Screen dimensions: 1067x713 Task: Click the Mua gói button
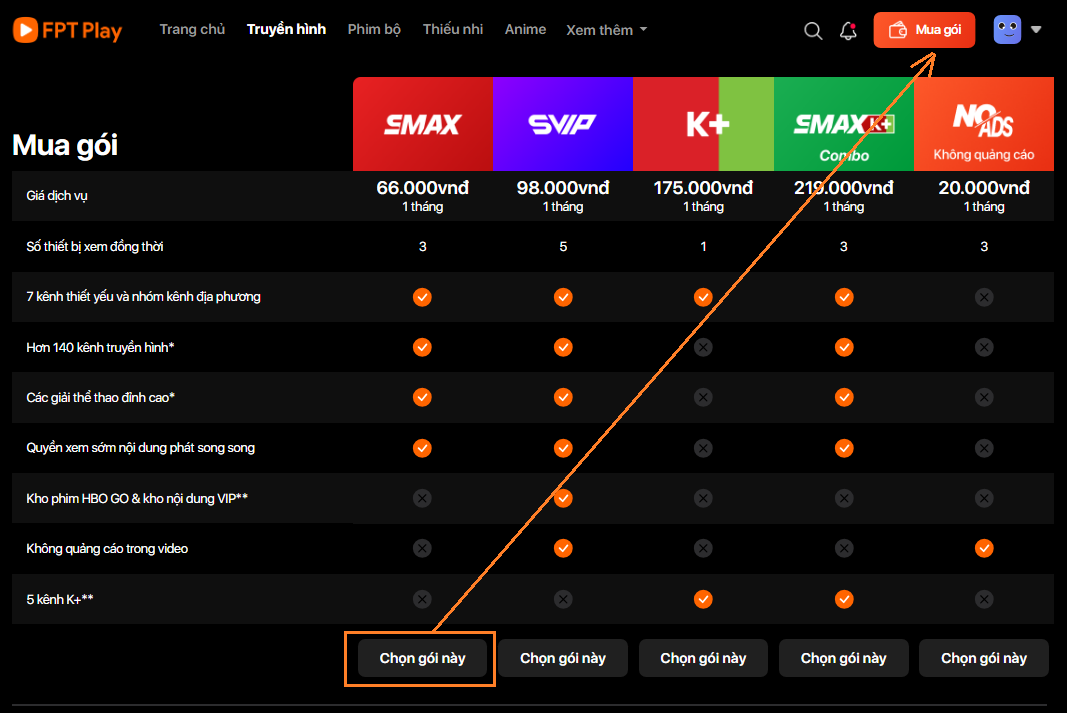924,30
